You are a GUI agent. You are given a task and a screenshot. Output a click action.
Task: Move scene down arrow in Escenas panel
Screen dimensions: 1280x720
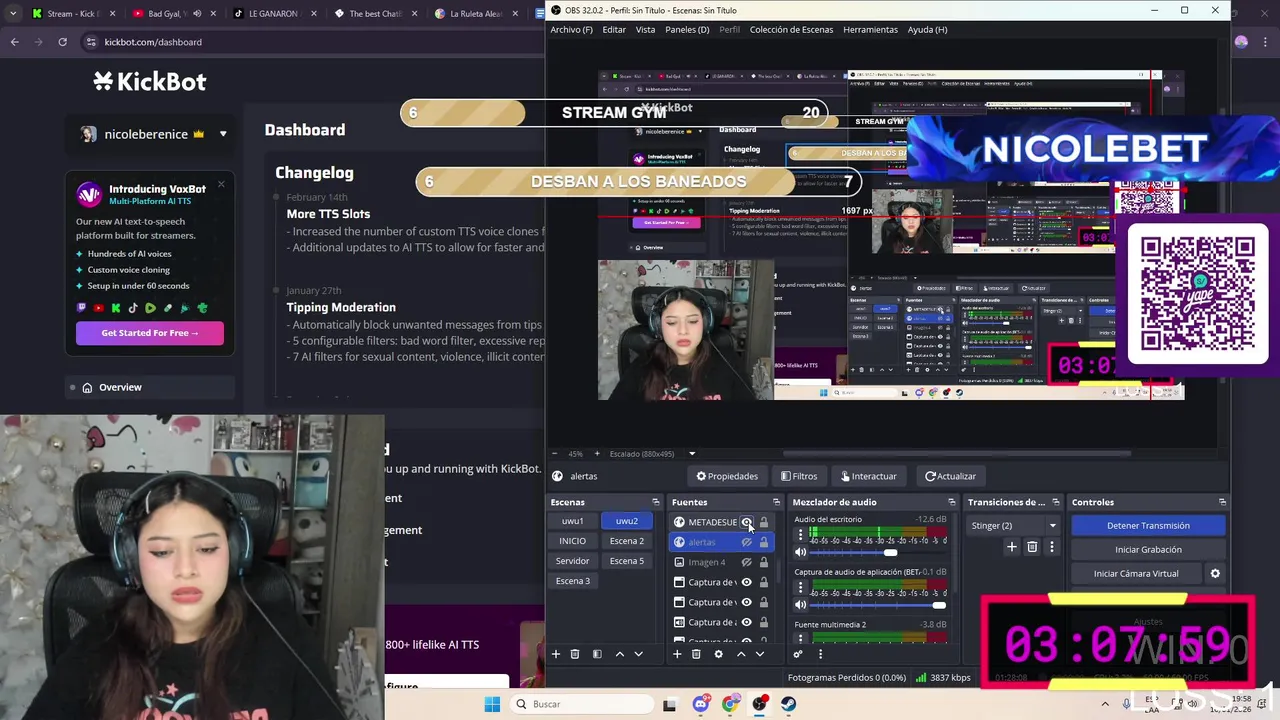pyautogui.click(x=638, y=654)
